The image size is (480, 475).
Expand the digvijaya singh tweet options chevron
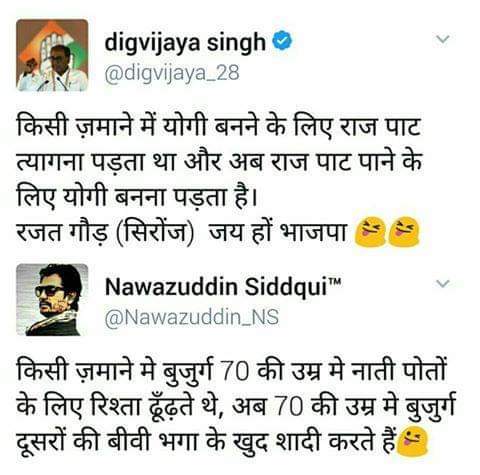click(x=443, y=39)
